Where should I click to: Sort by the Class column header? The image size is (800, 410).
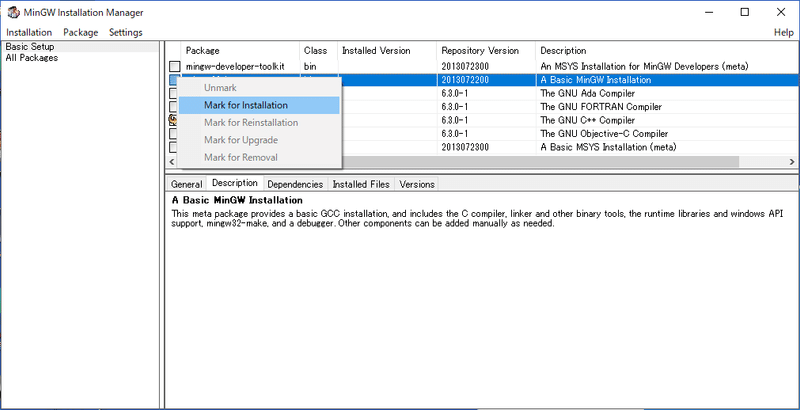318,50
